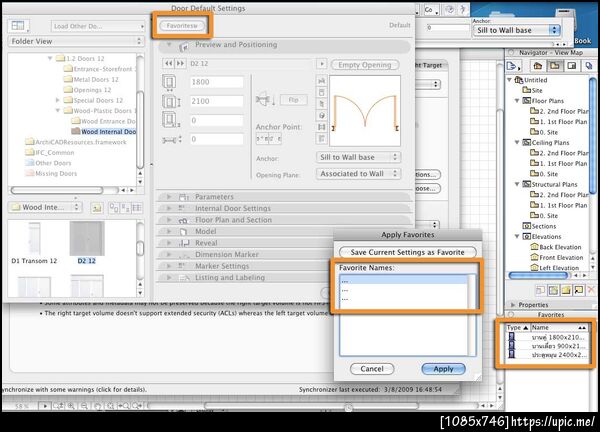Click the previous door arrows button
Image resolution: width=600 pixels, height=432 pixels.
click(x=168, y=63)
